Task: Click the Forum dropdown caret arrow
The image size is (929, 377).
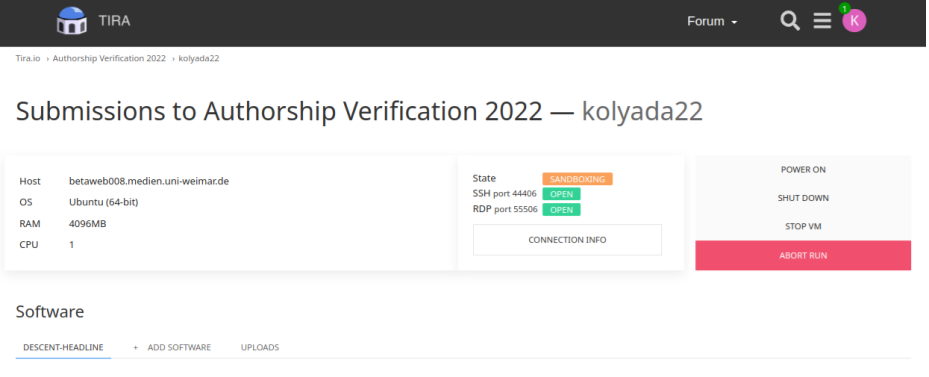Action: (x=735, y=23)
